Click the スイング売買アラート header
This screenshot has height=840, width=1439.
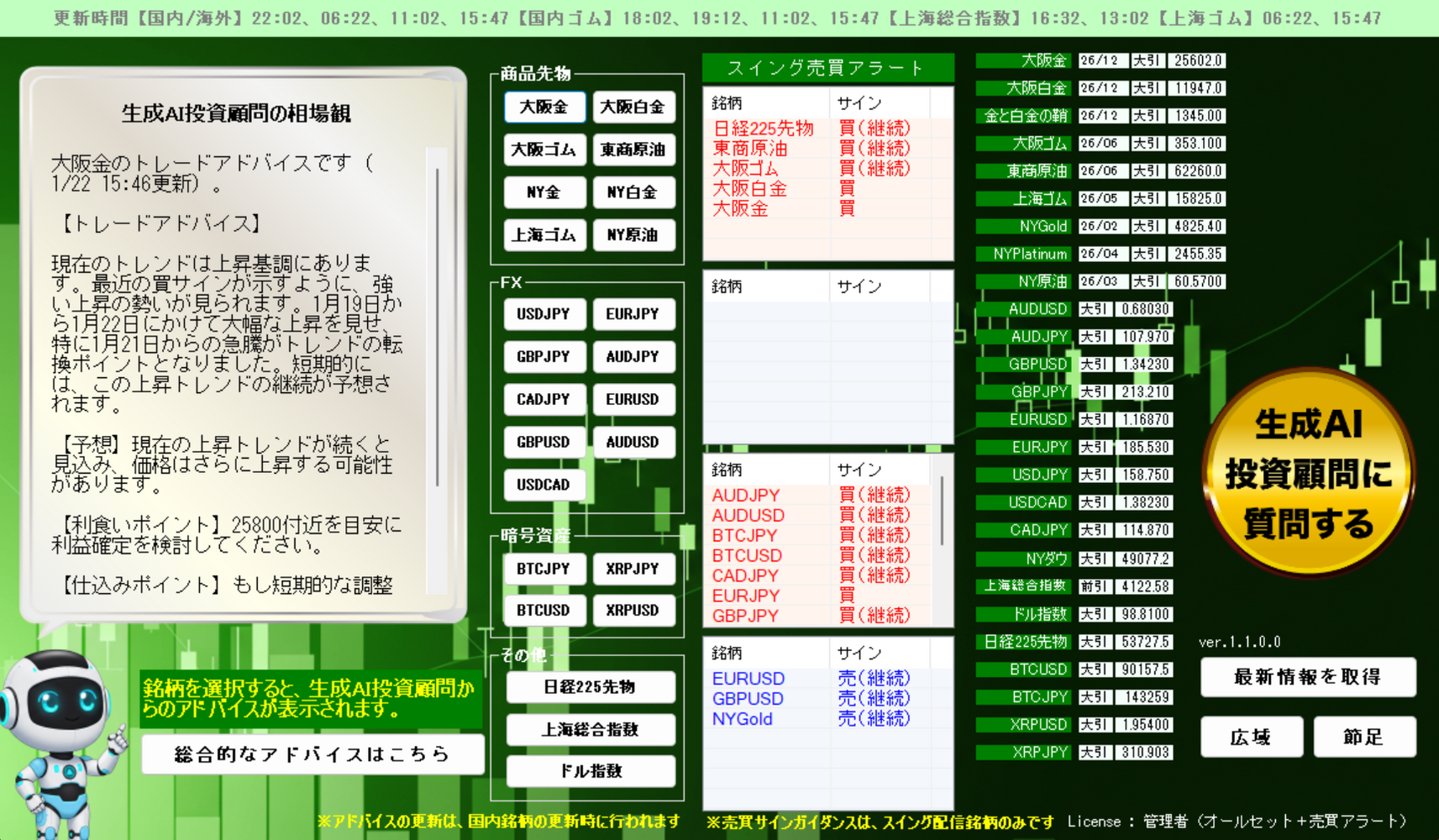[x=827, y=68]
